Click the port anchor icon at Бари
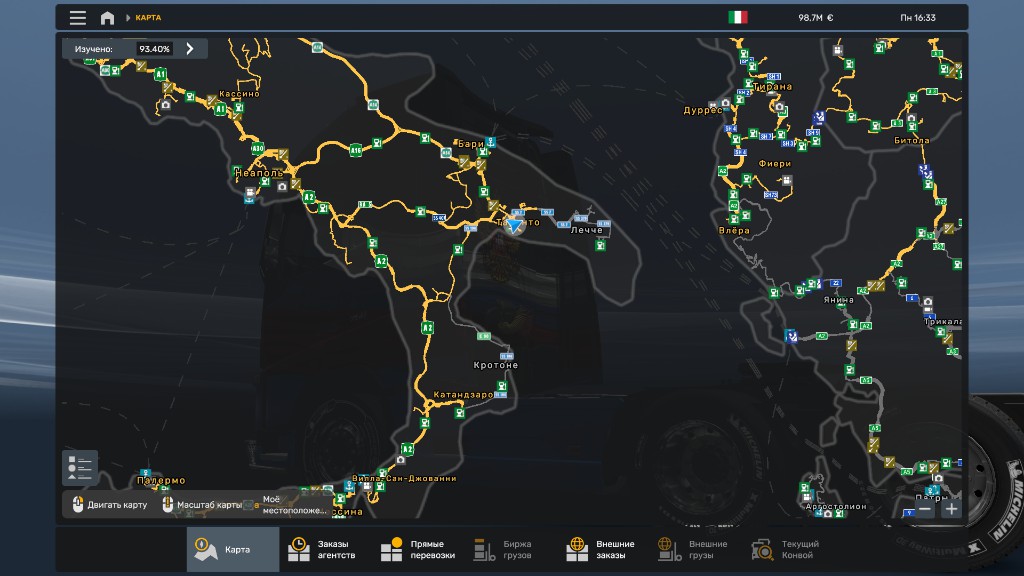Image resolution: width=1024 pixels, height=576 pixels. (490, 142)
